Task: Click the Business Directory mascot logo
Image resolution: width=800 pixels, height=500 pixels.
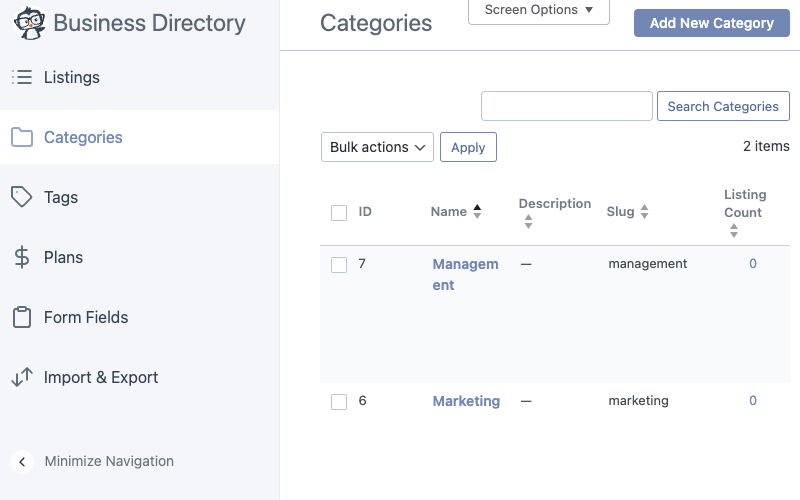Action: click(x=29, y=23)
